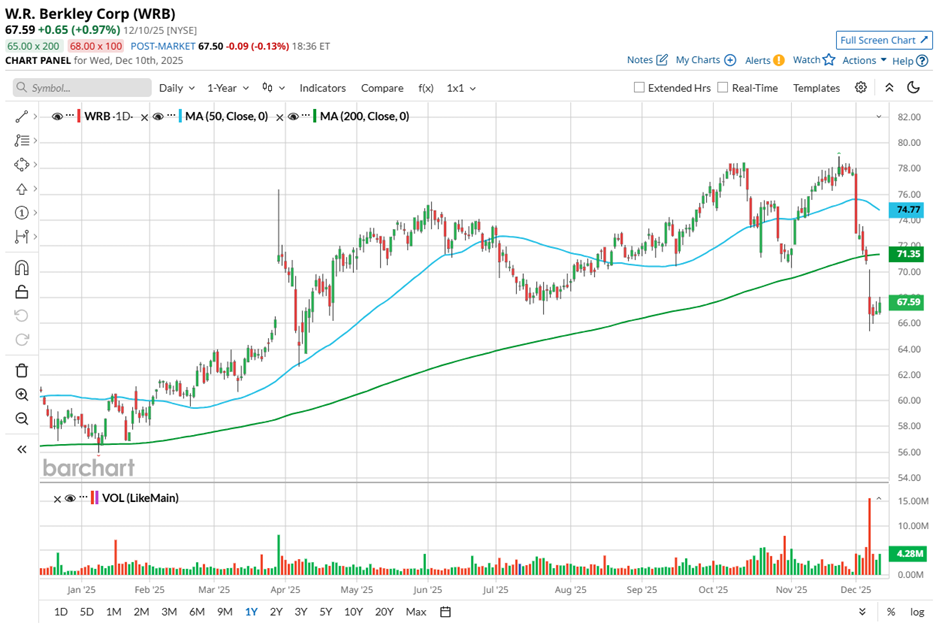Image resolution: width=936 pixels, height=632 pixels.
Task: Switch to dark mode moon icon
Action: (x=913, y=88)
